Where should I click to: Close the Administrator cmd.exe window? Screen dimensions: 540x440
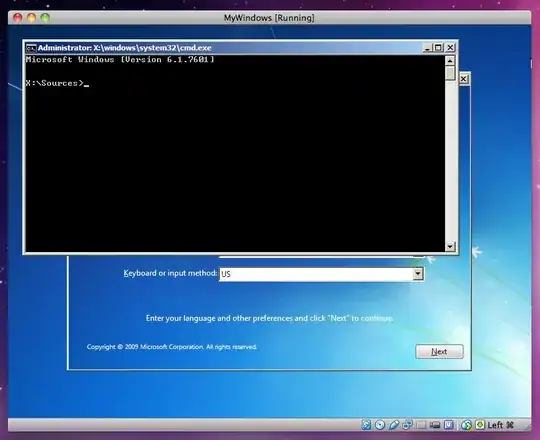[x=450, y=48]
